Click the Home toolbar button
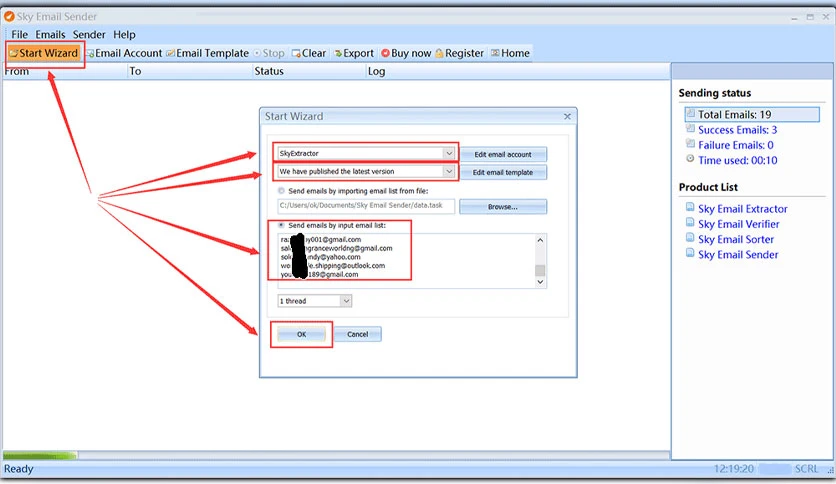836x484 pixels. coord(511,53)
